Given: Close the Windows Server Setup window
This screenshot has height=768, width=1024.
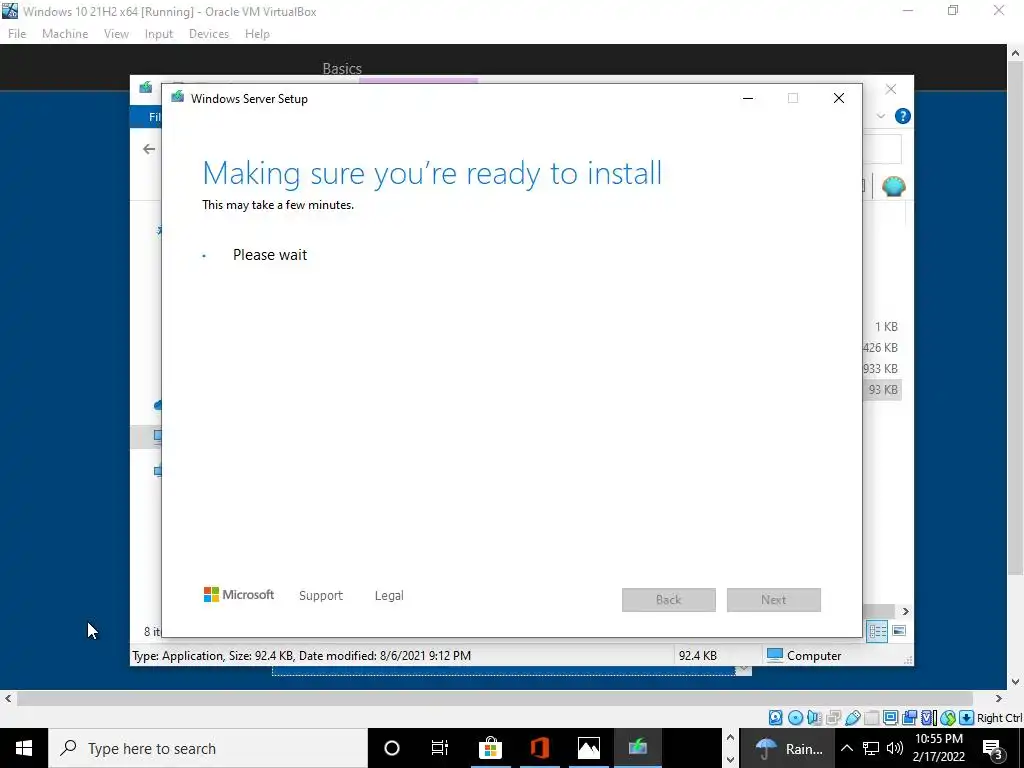Looking at the screenshot, I should (839, 98).
